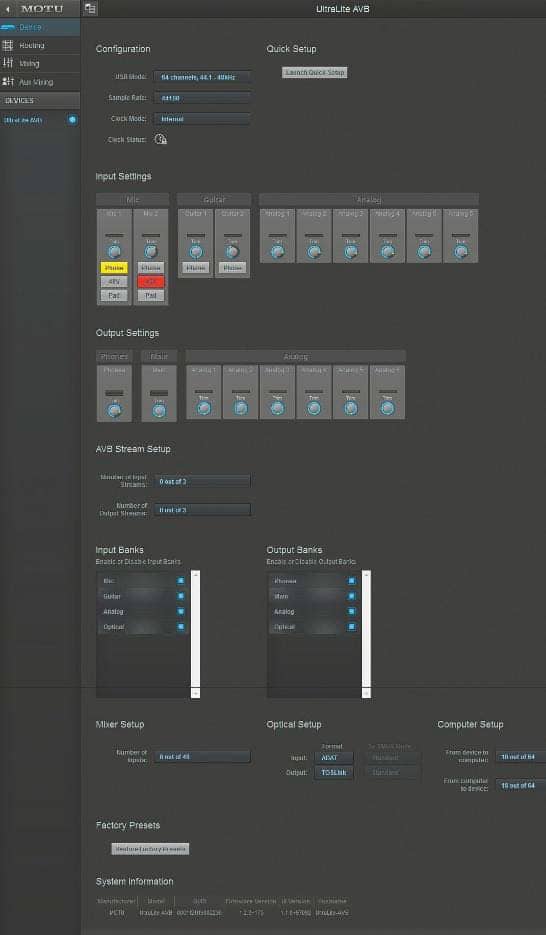This screenshot has height=935, width=546.
Task: Open the Clock Mode dropdown
Action: tap(202, 119)
